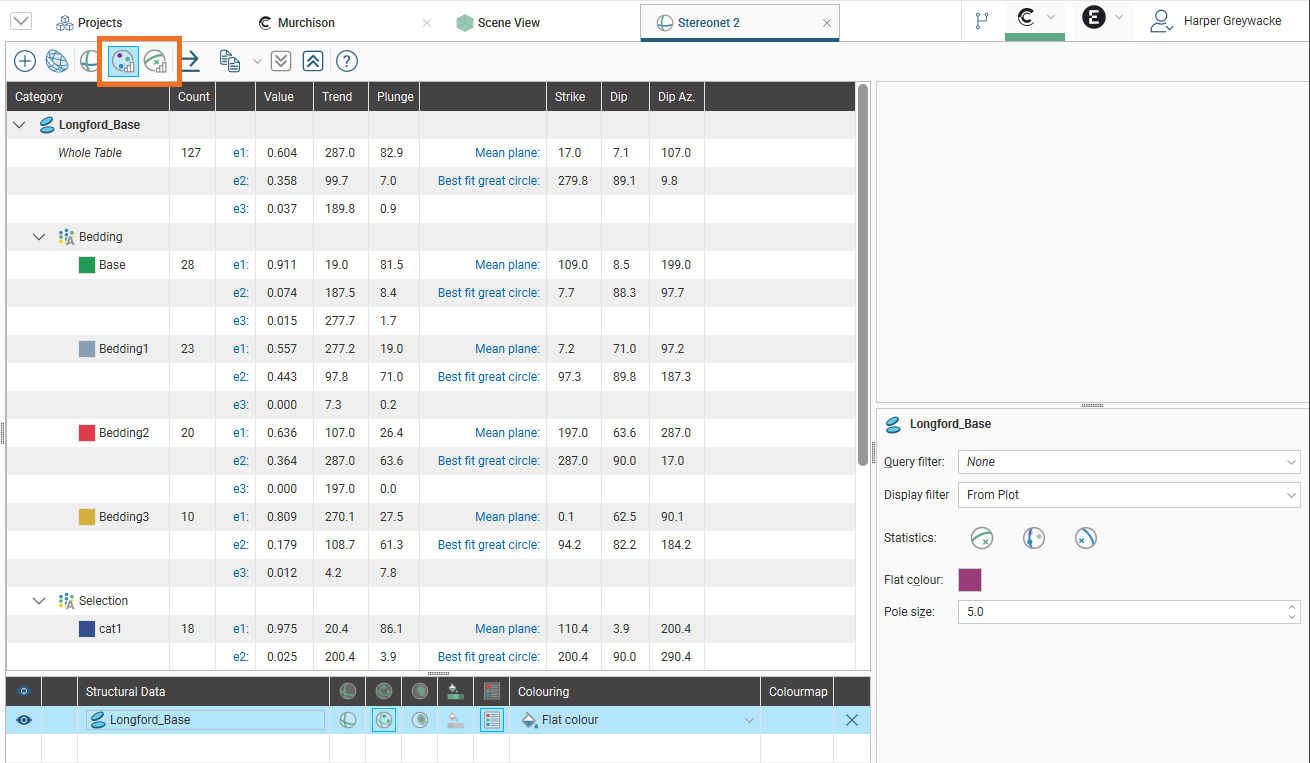Open the Murchison tab
1310x763 pixels.
[306, 22]
